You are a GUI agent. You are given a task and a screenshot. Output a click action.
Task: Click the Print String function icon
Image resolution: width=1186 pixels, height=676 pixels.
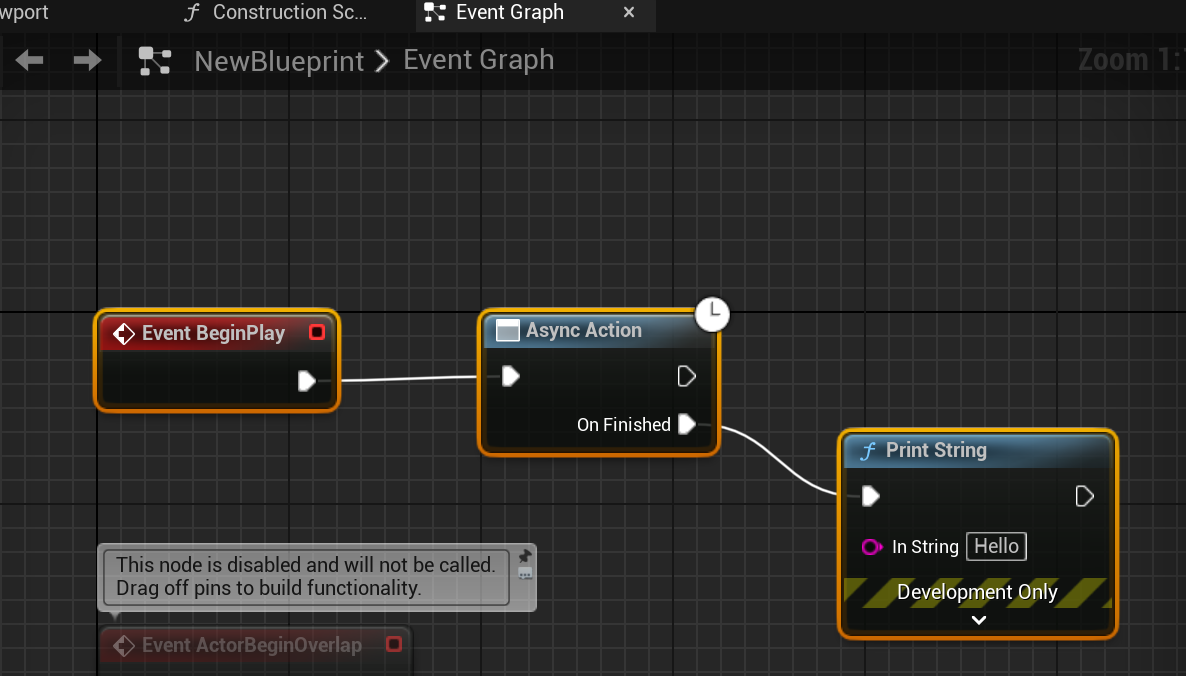868,451
